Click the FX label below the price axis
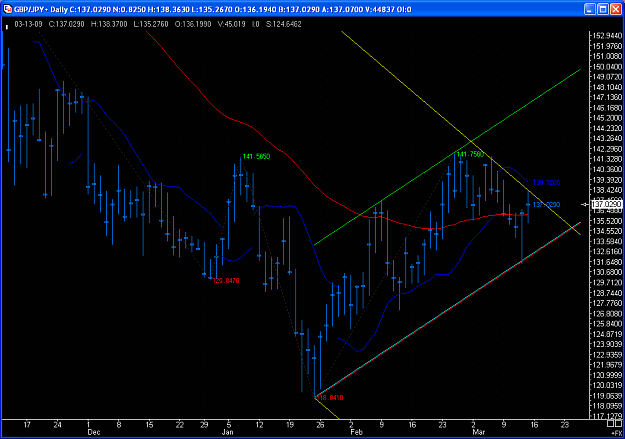The image size is (625, 439). coord(617,433)
